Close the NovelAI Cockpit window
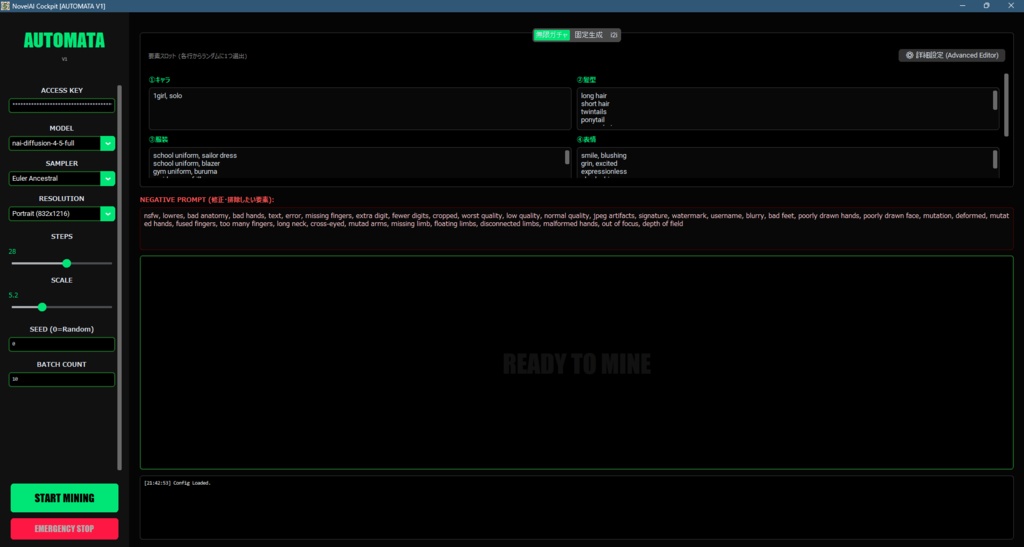 click(x=1011, y=6)
